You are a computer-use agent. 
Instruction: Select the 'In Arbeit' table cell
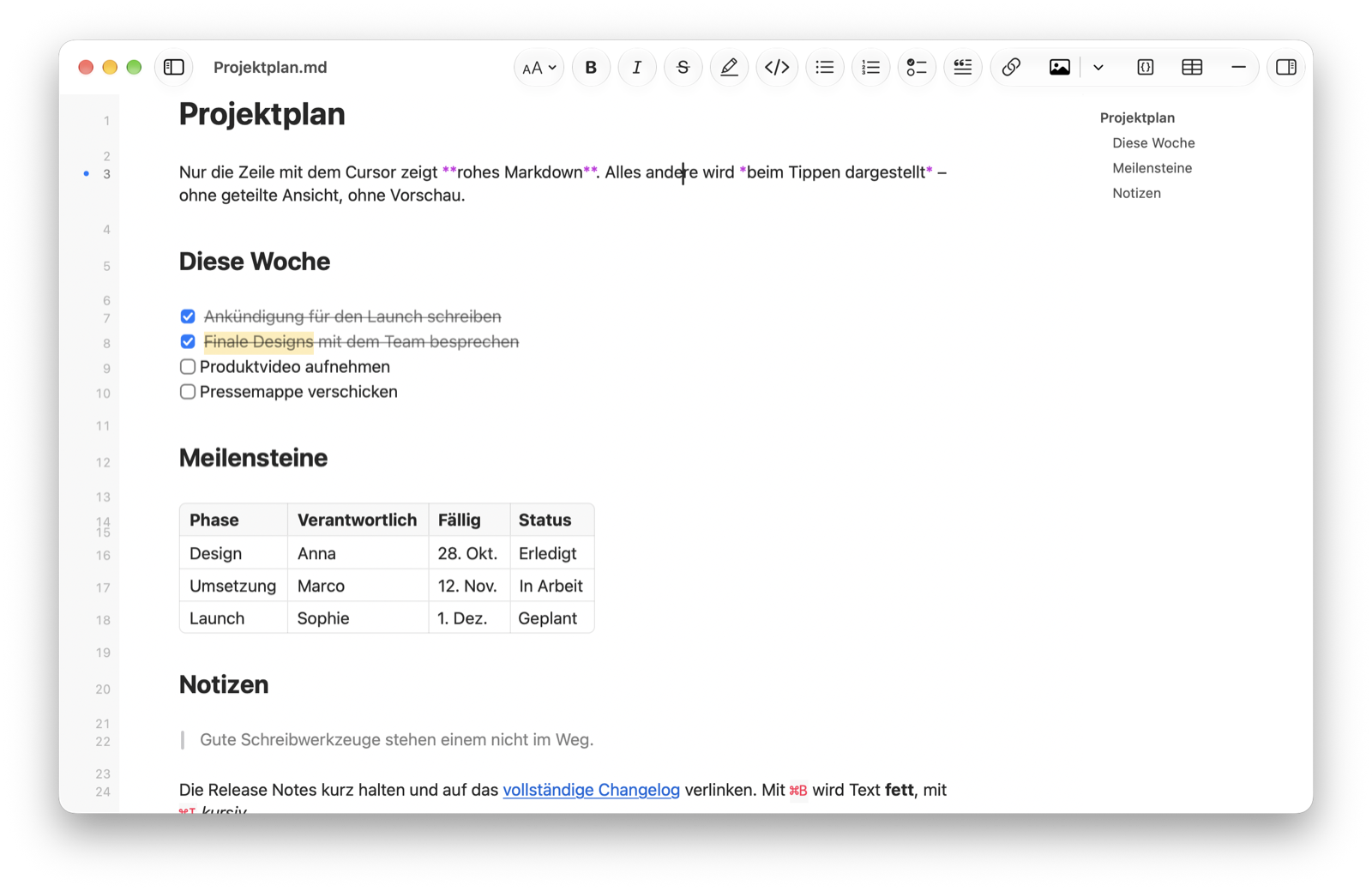(552, 586)
